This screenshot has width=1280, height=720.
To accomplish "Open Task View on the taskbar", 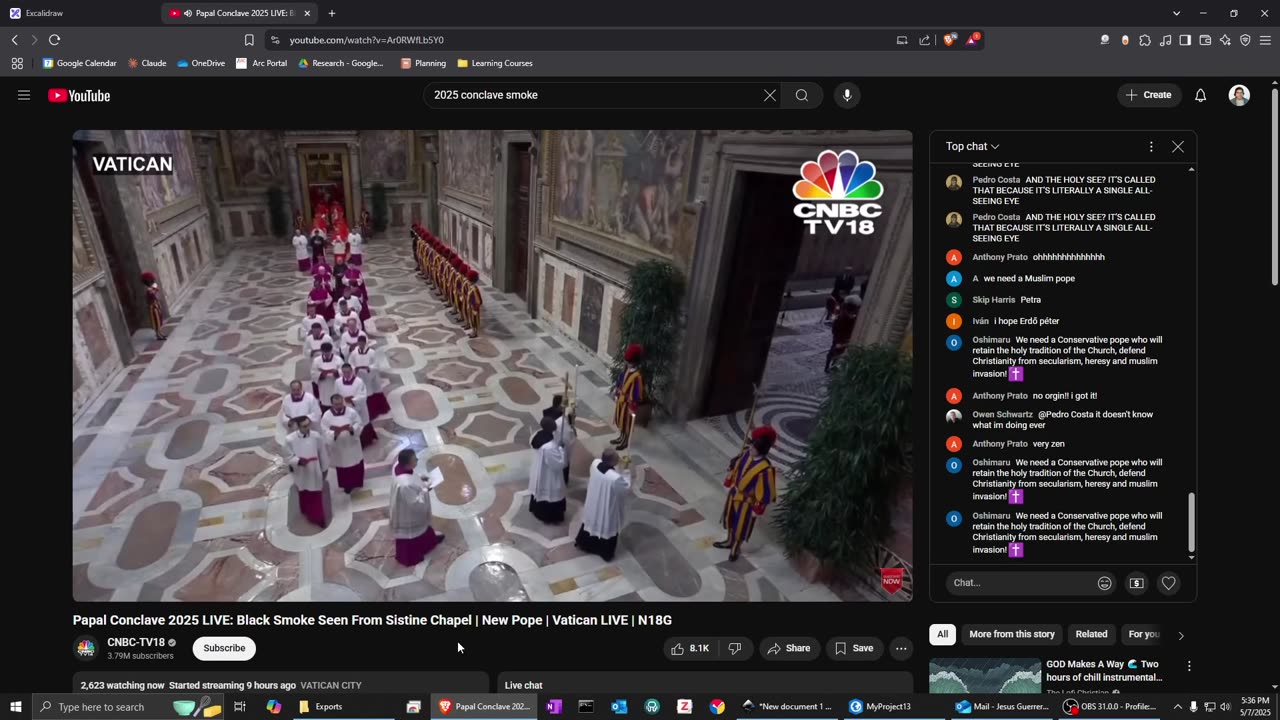I will (x=240, y=707).
